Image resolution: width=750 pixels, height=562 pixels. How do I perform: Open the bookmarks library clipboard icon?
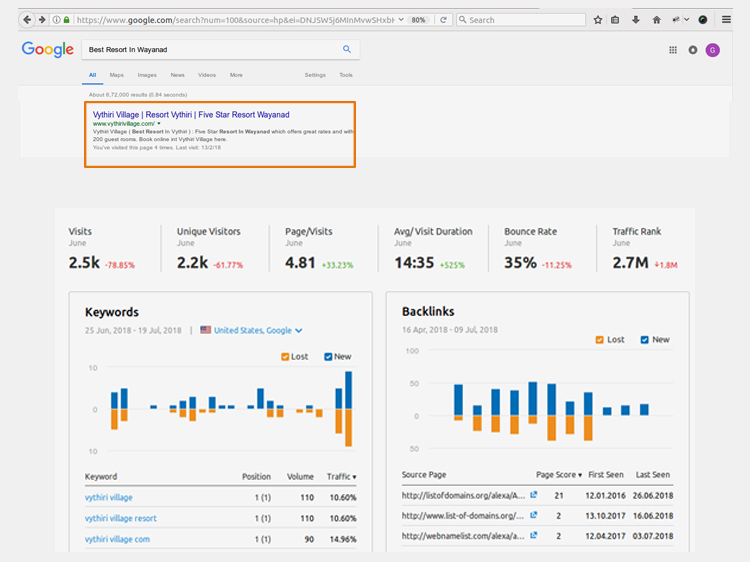click(x=615, y=20)
